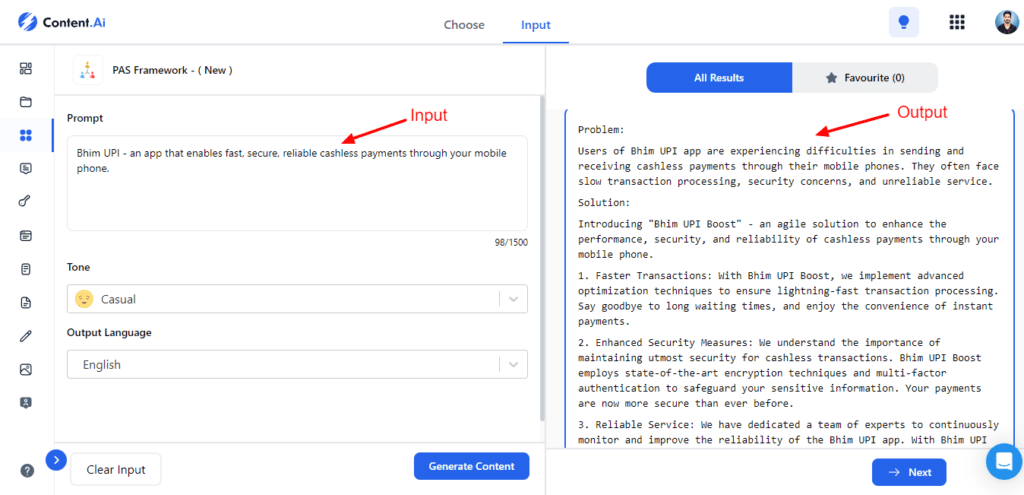Select the Input tab
The width and height of the screenshot is (1024, 495).
pos(535,25)
